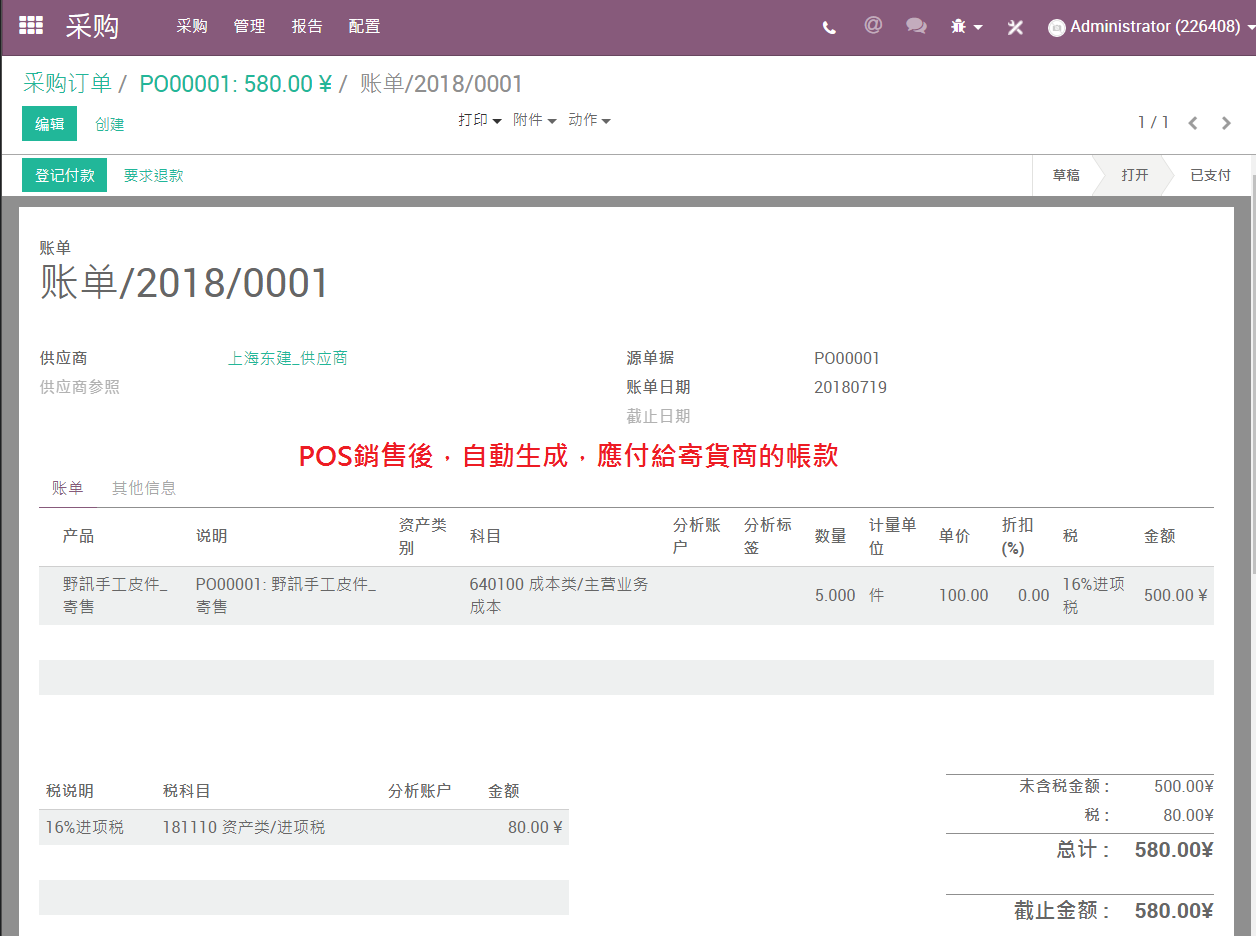The width and height of the screenshot is (1256, 936).
Task: Open the debug bug icon menu
Action: click(x=966, y=27)
